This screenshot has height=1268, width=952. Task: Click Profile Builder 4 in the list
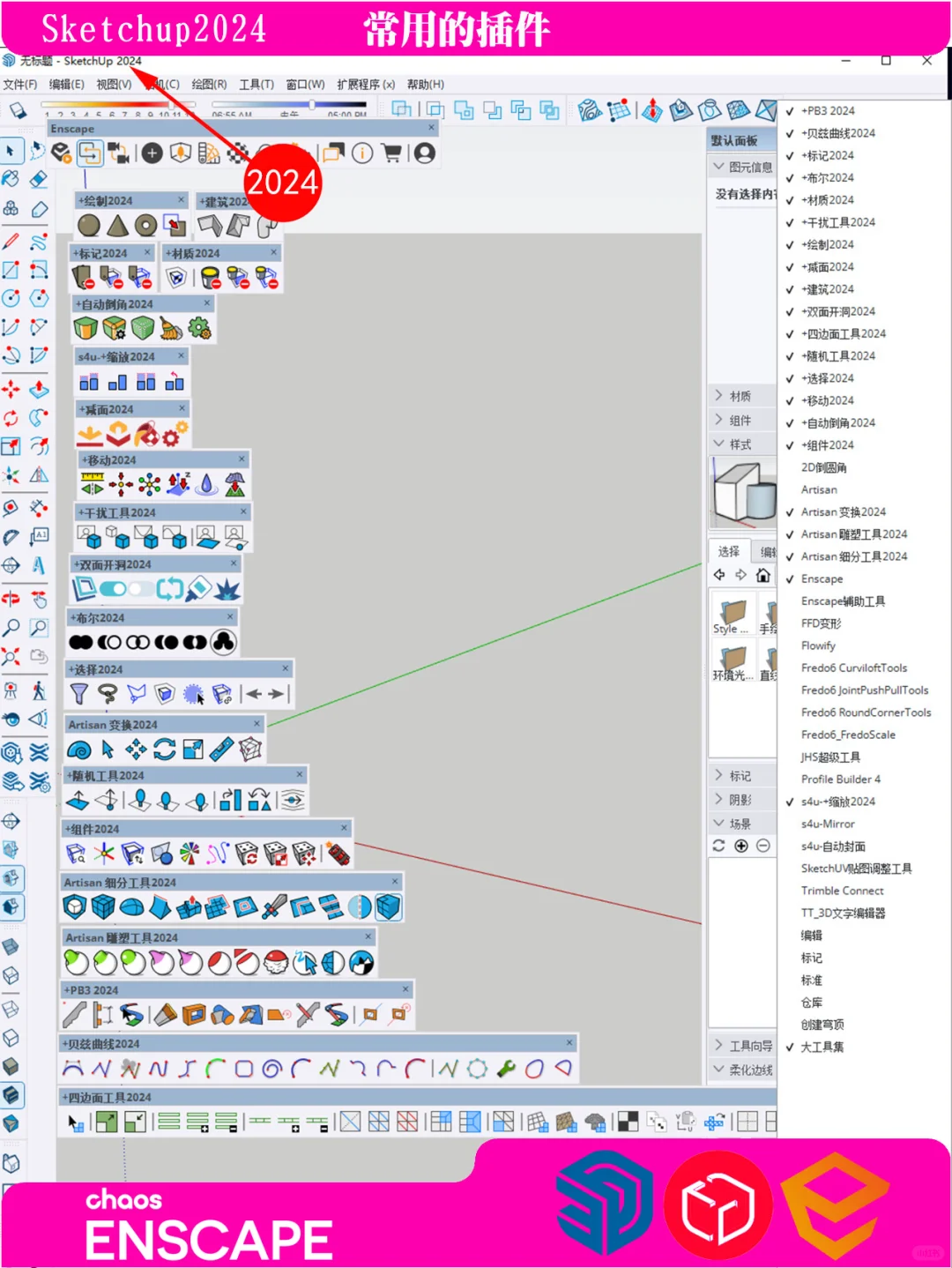pos(839,779)
